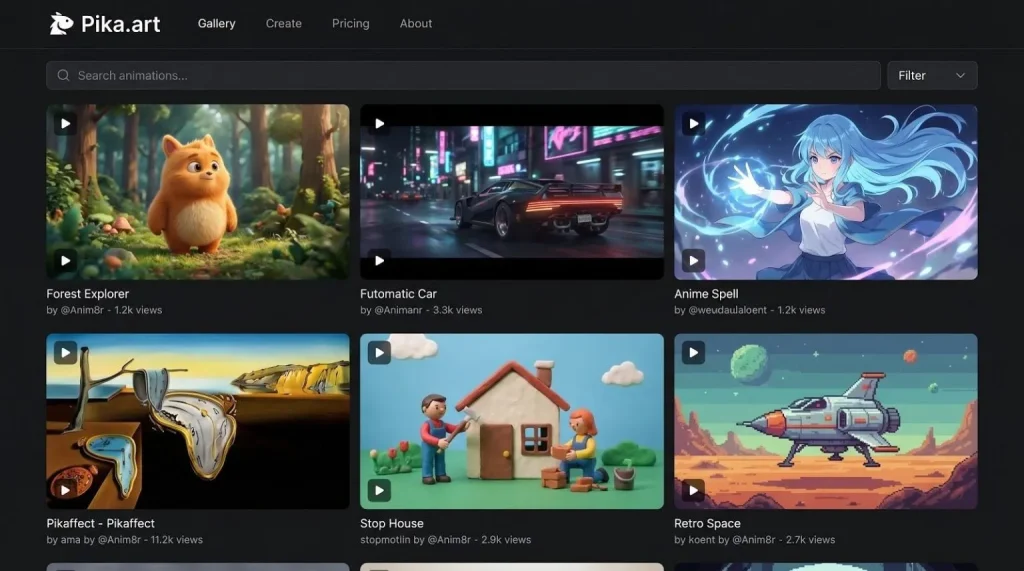Click the Forest Explorer title
Image resolution: width=1024 pixels, height=571 pixels.
(88, 294)
